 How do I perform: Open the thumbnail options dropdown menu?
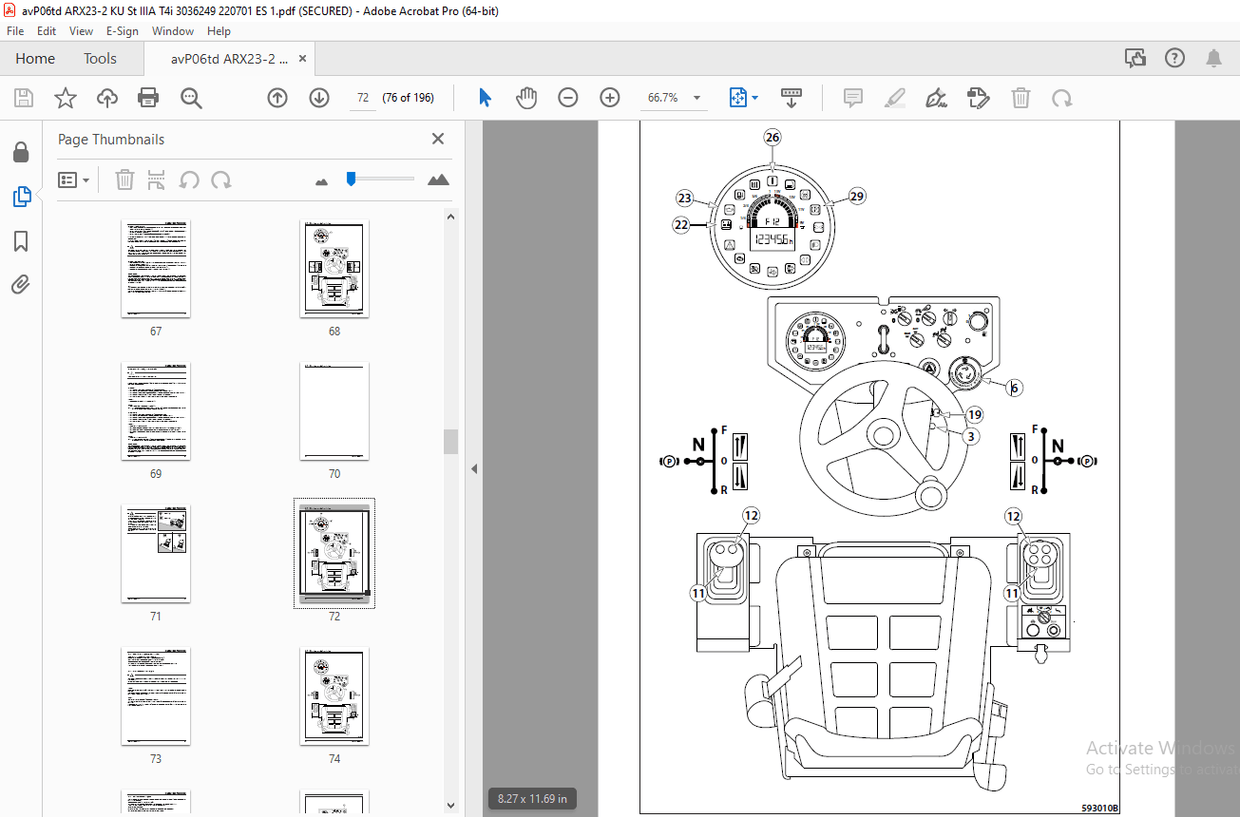(x=73, y=179)
